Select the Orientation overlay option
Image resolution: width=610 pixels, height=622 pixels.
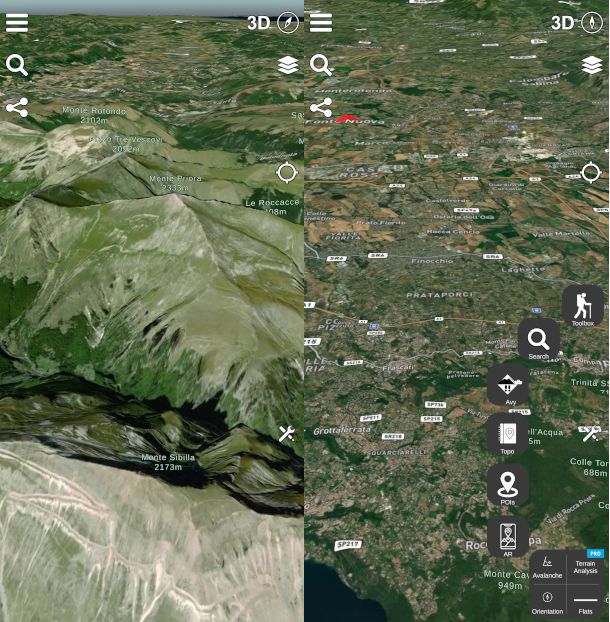point(547,601)
